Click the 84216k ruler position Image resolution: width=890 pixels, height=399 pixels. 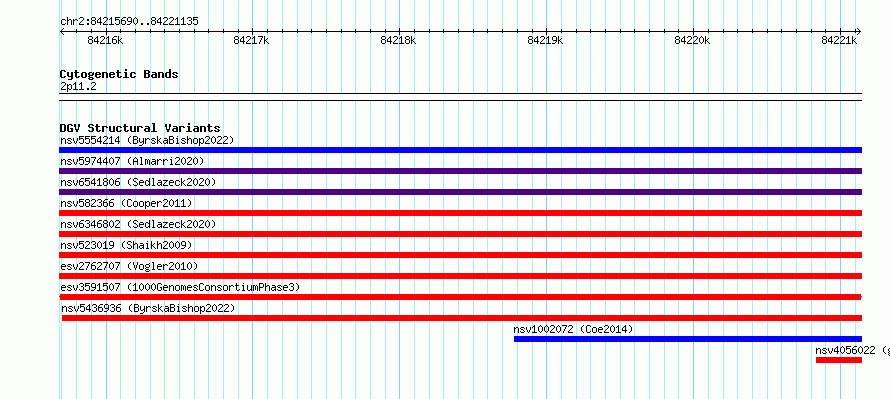tap(104, 40)
